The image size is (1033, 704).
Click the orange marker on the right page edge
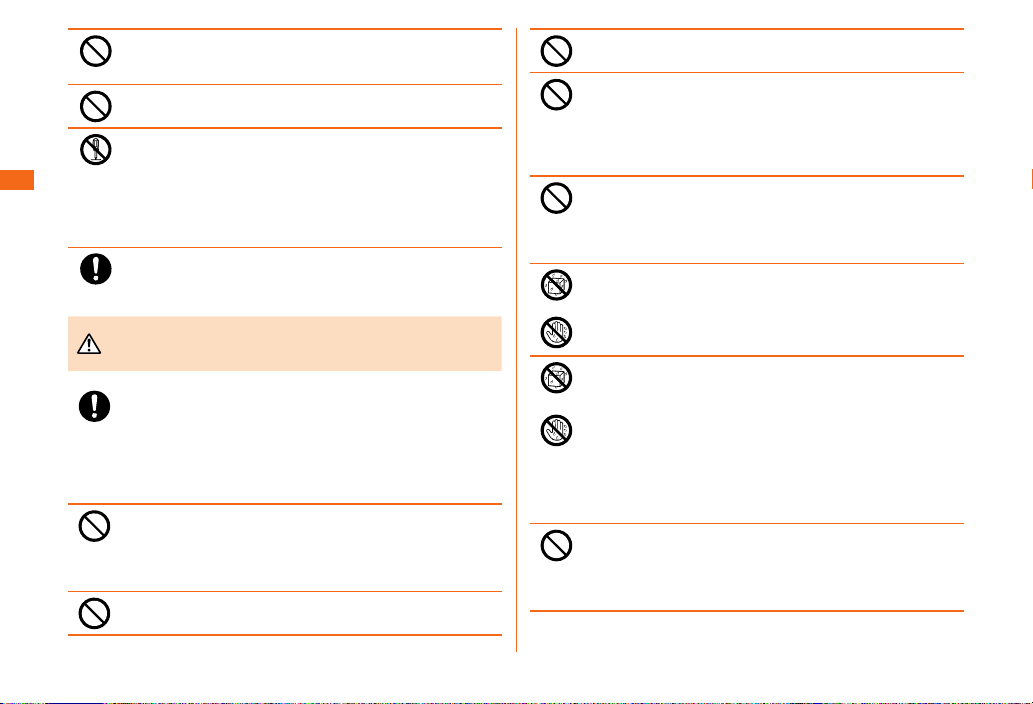click(1032, 180)
